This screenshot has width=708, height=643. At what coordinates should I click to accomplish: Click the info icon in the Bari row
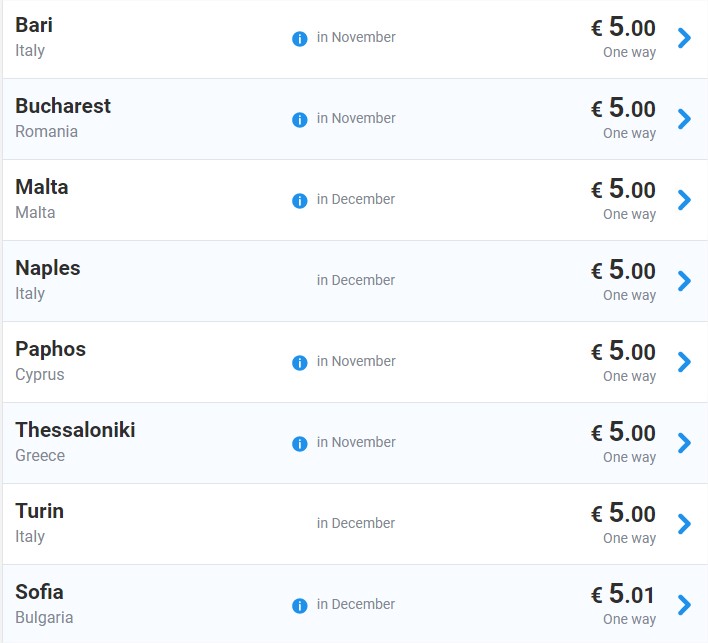300,39
